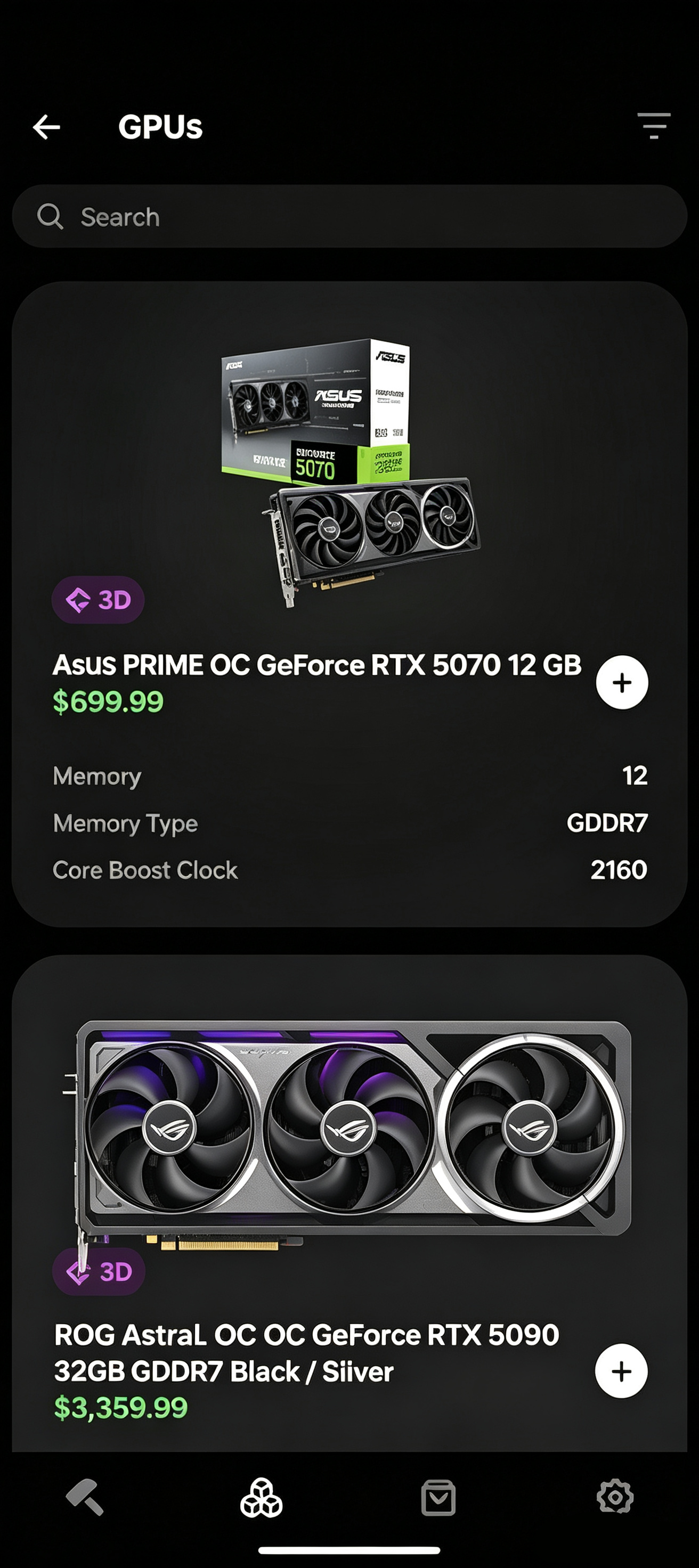Go back using the arrow icon
699x1568 pixels.
click(46, 127)
